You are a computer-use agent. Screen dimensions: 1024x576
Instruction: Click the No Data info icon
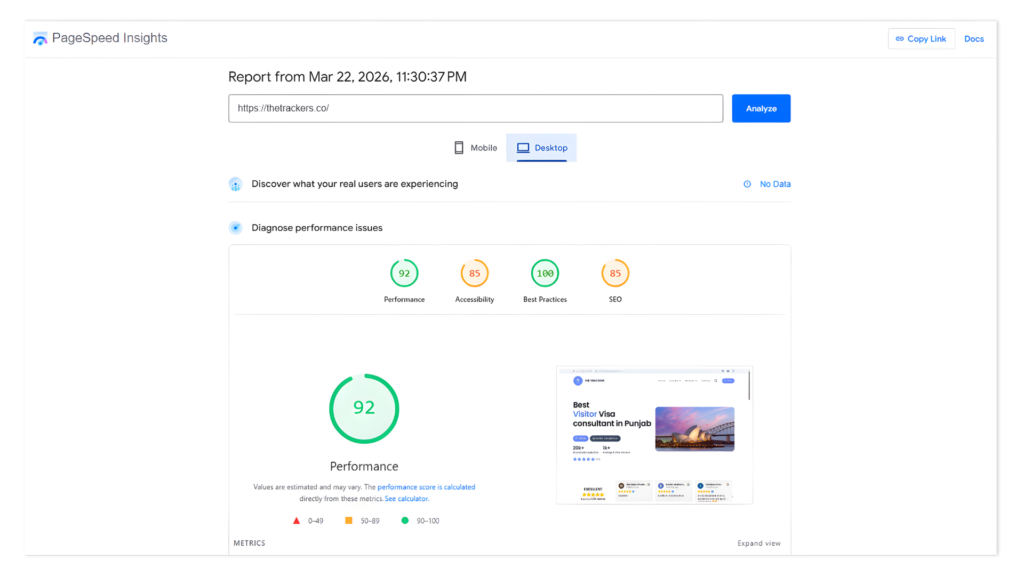(x=747, y=184)
